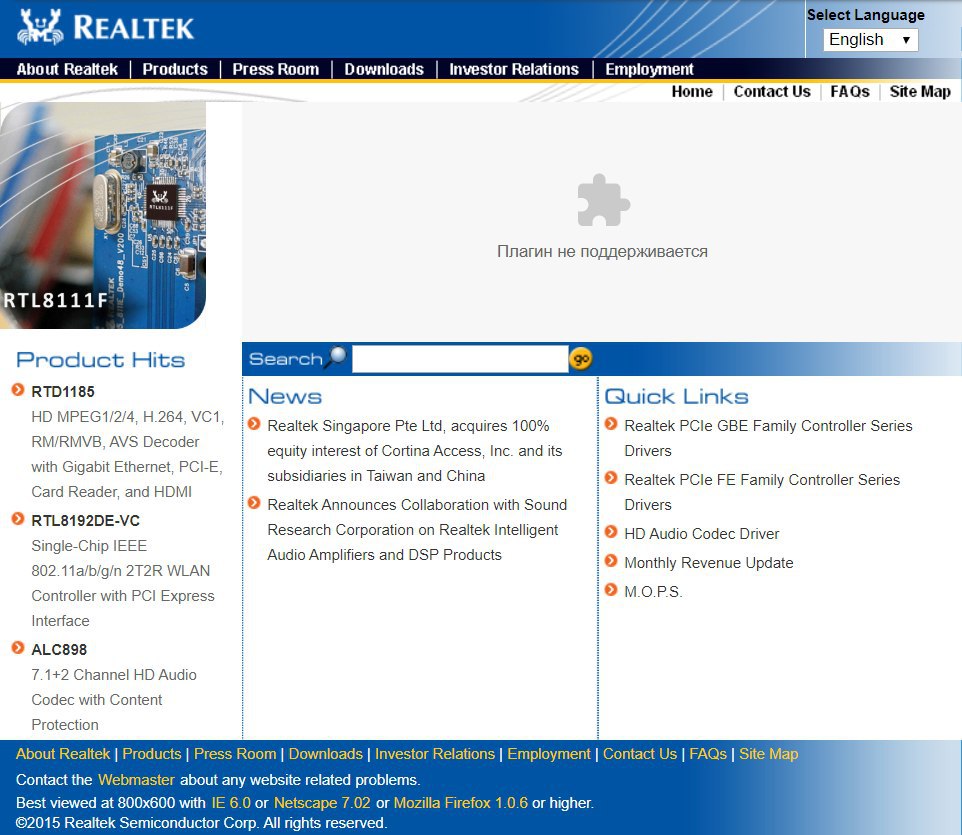Click in the Search text field
Image resolution: width=962 pixels, height=835 pixels.
point(460,359)
